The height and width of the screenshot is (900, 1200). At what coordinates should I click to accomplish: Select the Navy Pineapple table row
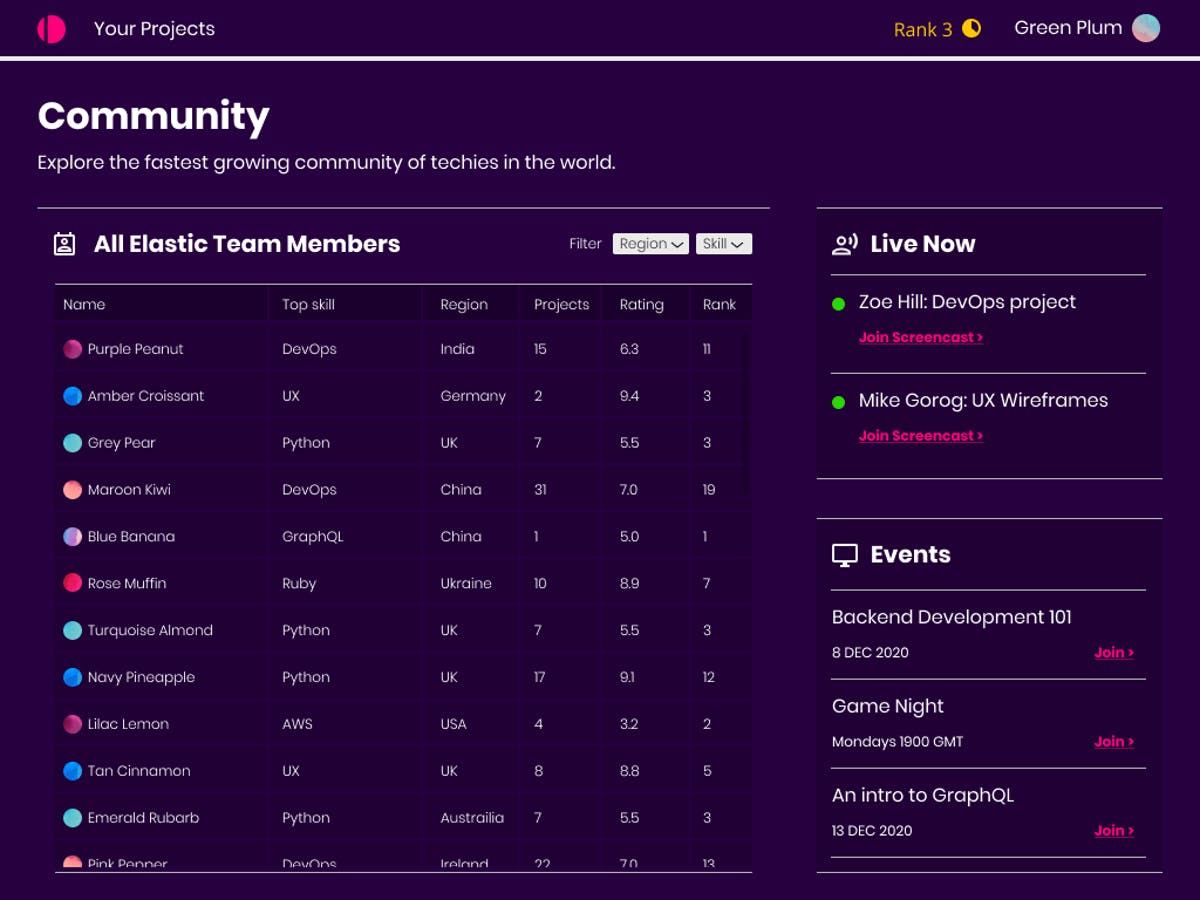click(x=403, y=677)
